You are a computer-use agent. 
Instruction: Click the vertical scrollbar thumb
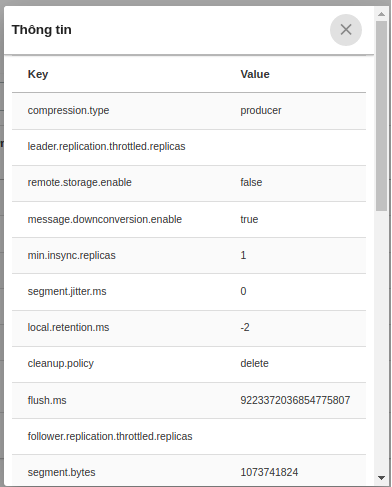point(381,116)
